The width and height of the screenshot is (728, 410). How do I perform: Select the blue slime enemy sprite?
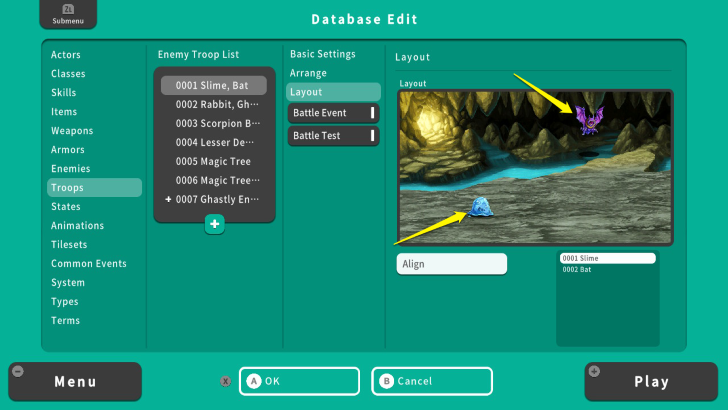481,206
